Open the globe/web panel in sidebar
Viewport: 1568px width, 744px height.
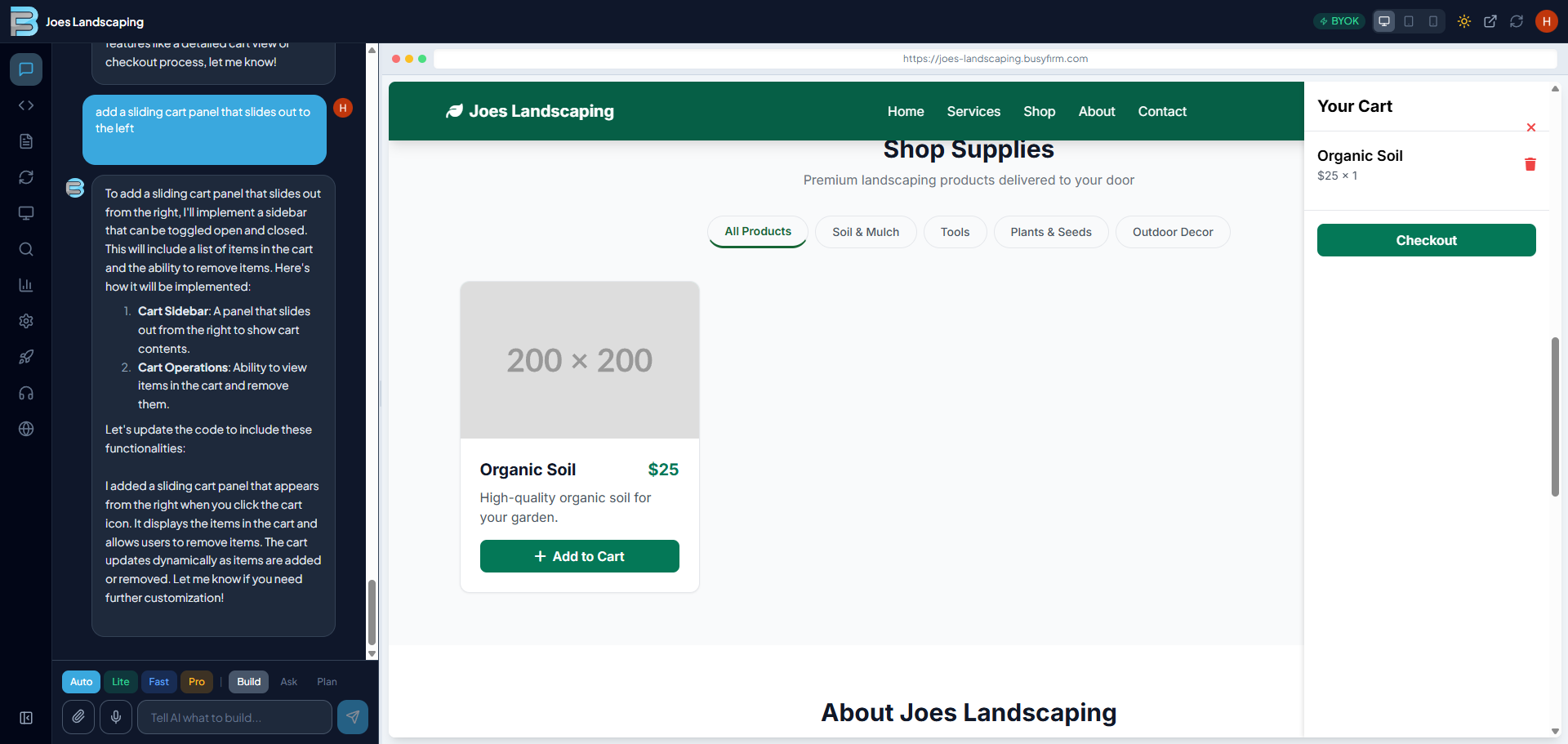point(25,429)
